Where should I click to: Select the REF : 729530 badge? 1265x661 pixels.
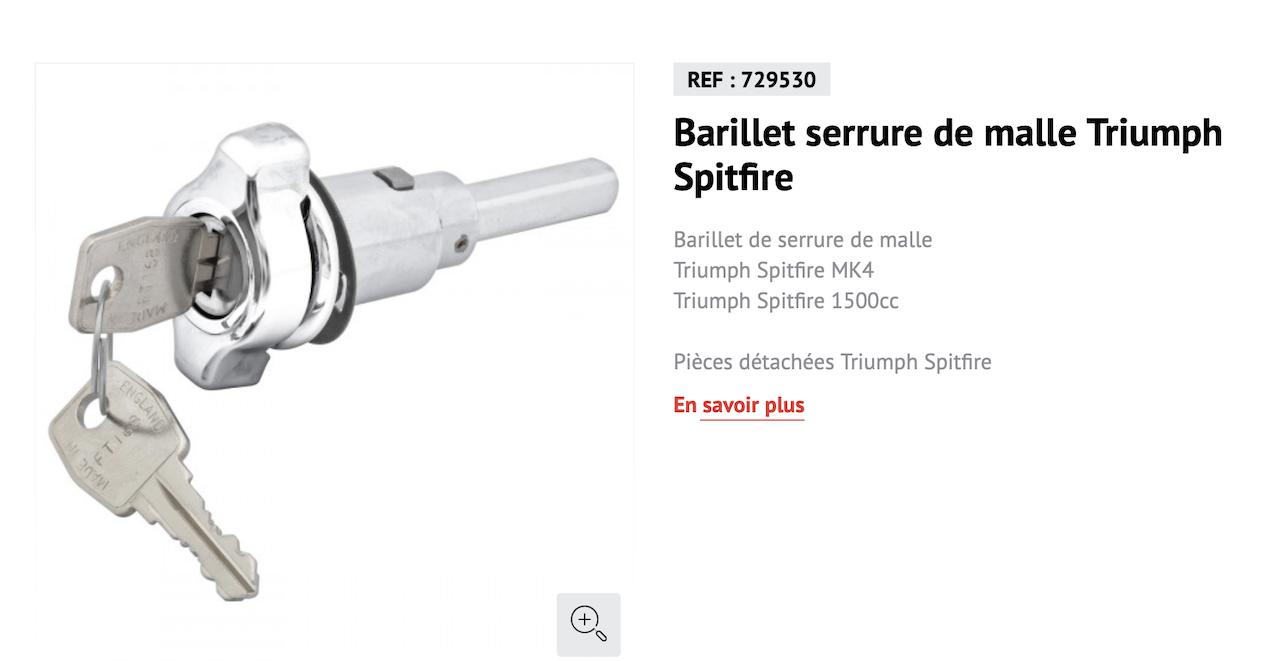752,80
